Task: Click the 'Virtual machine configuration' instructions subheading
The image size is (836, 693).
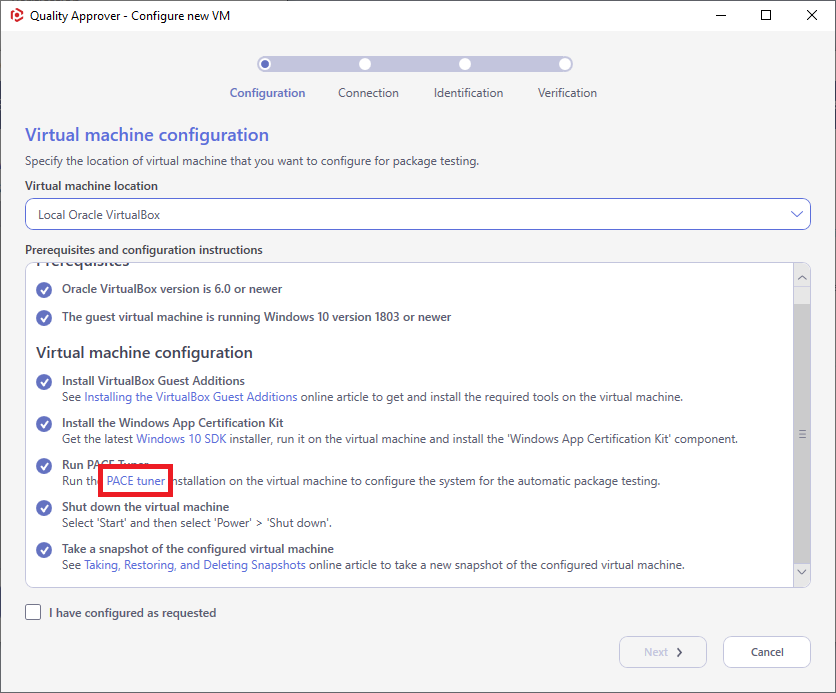Action: click(x=144, y=353)
